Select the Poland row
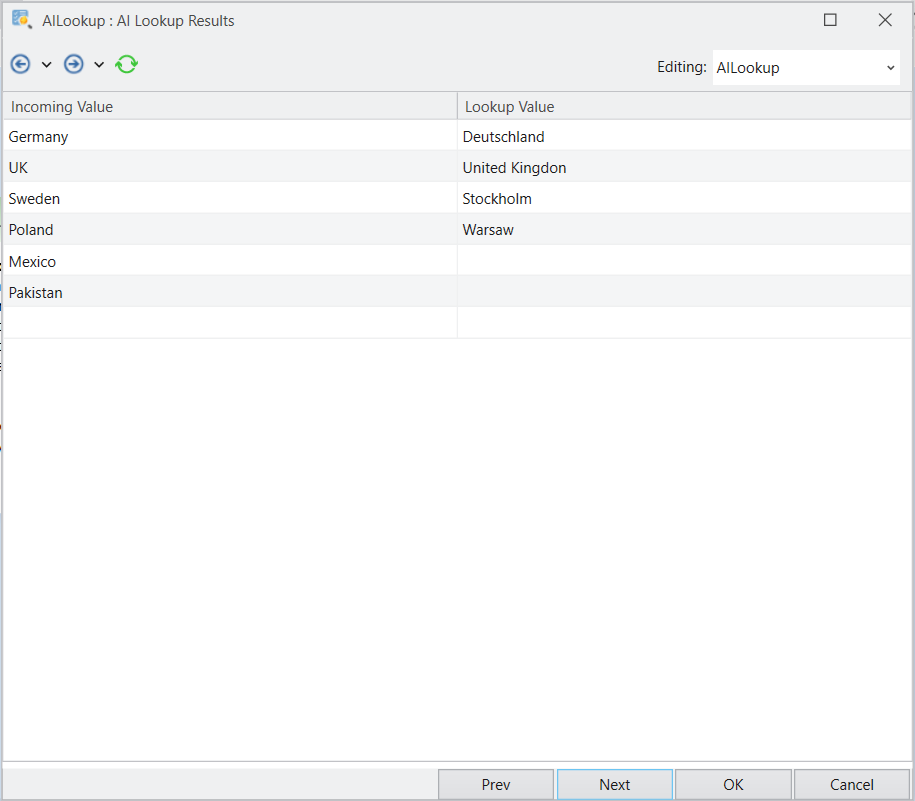The height and width of the screenshot is (801, 915). click(x=457, y=230)
